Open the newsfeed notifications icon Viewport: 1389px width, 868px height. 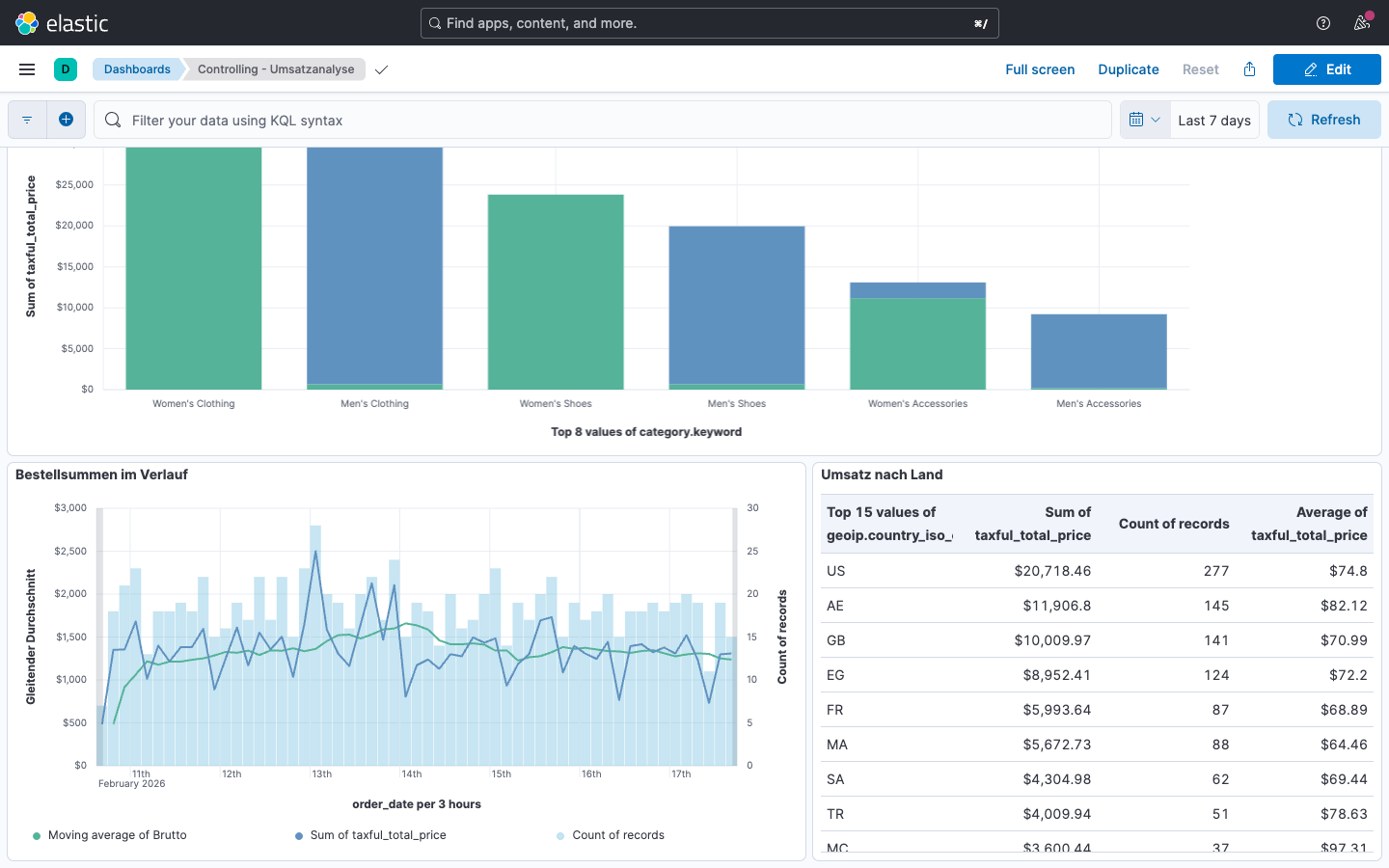(1362, 23)
